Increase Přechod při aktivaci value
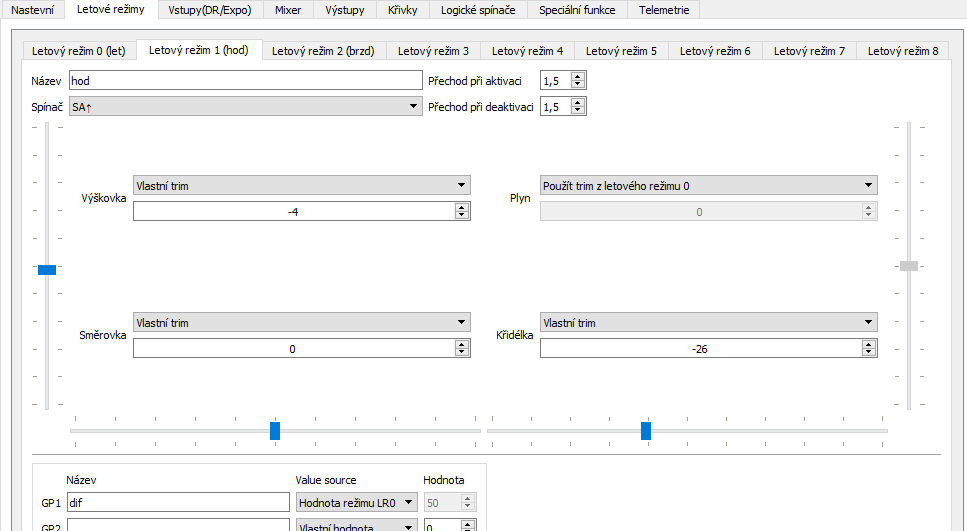This screenshot has width=967, height=531. (x=578, y=76)
